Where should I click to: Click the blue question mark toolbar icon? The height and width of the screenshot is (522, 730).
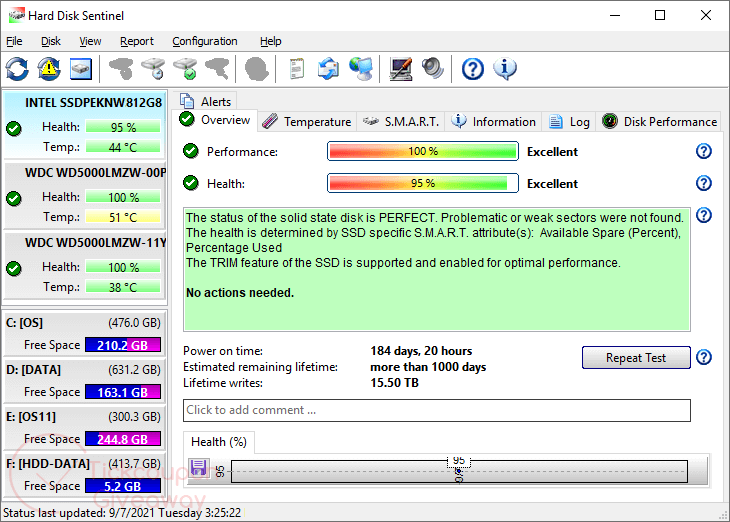click(x=473, y=69)
